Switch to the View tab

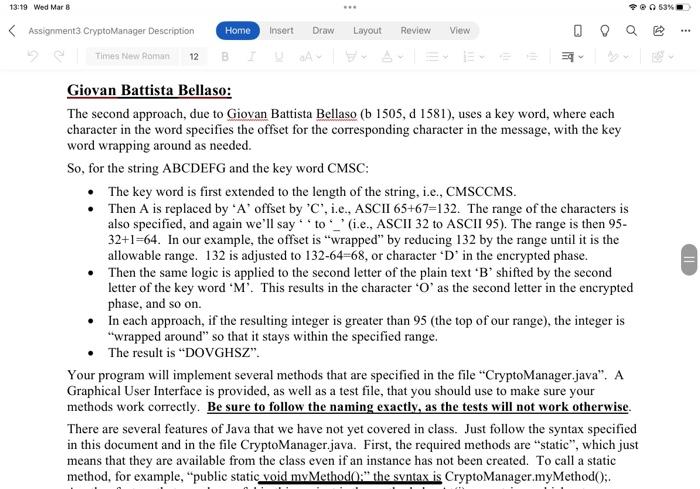coord(459,30)
